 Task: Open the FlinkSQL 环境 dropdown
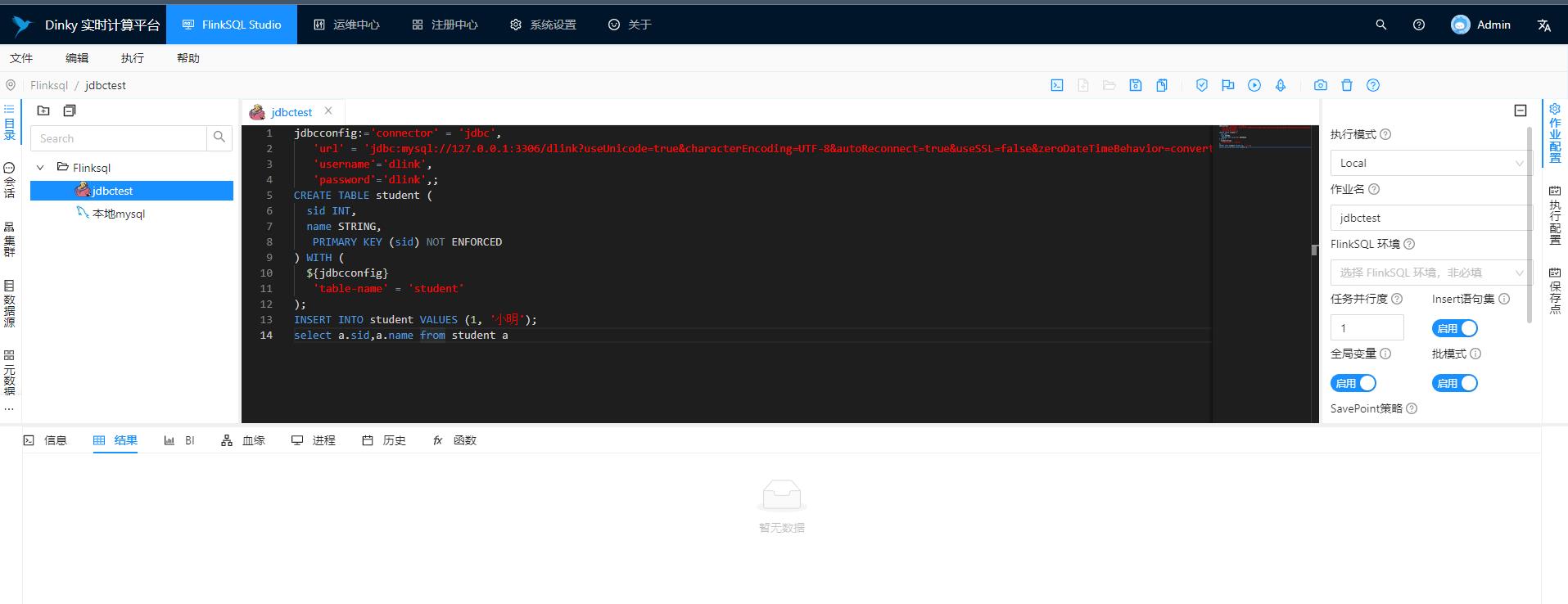pos(1430,273)
